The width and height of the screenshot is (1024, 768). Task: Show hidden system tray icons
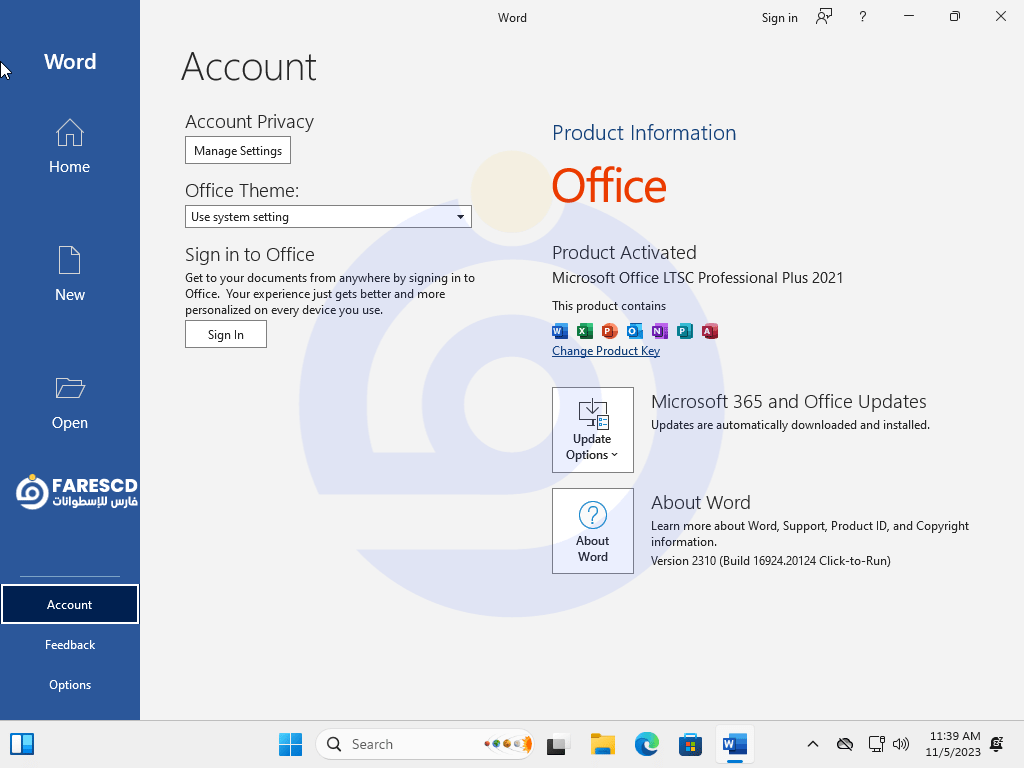[813, 744]
